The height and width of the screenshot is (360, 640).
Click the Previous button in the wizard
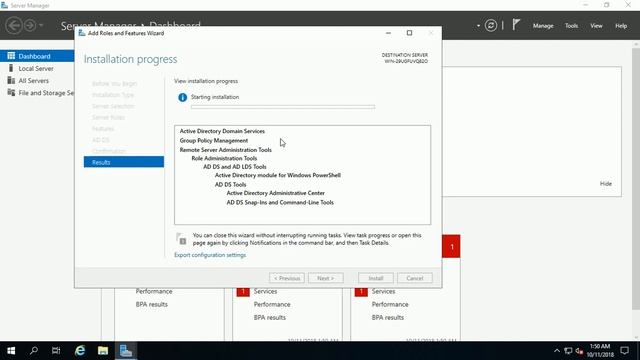(287, 278)
